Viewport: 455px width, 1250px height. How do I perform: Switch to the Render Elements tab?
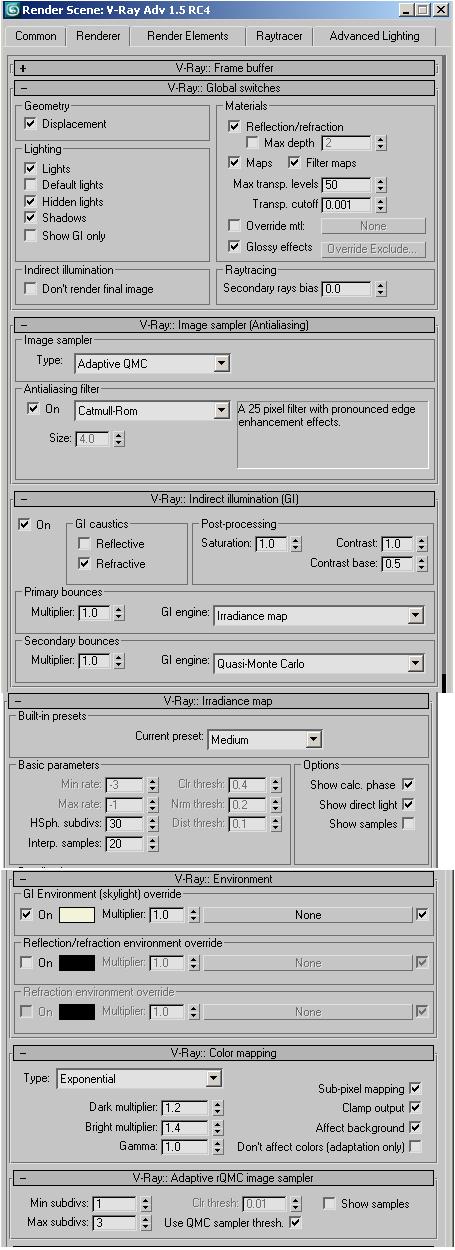tap(187, 36)
